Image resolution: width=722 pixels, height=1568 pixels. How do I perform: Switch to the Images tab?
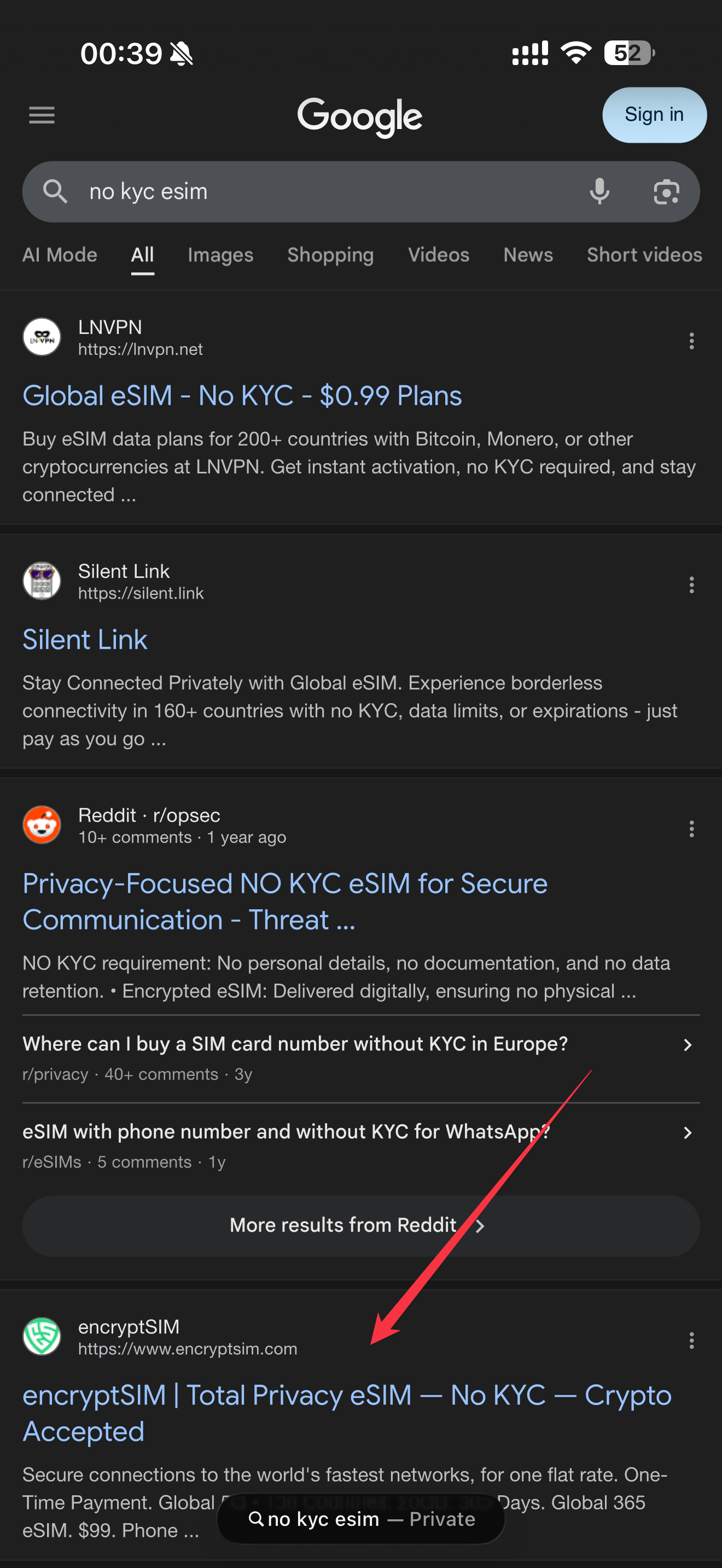(220, 255)
